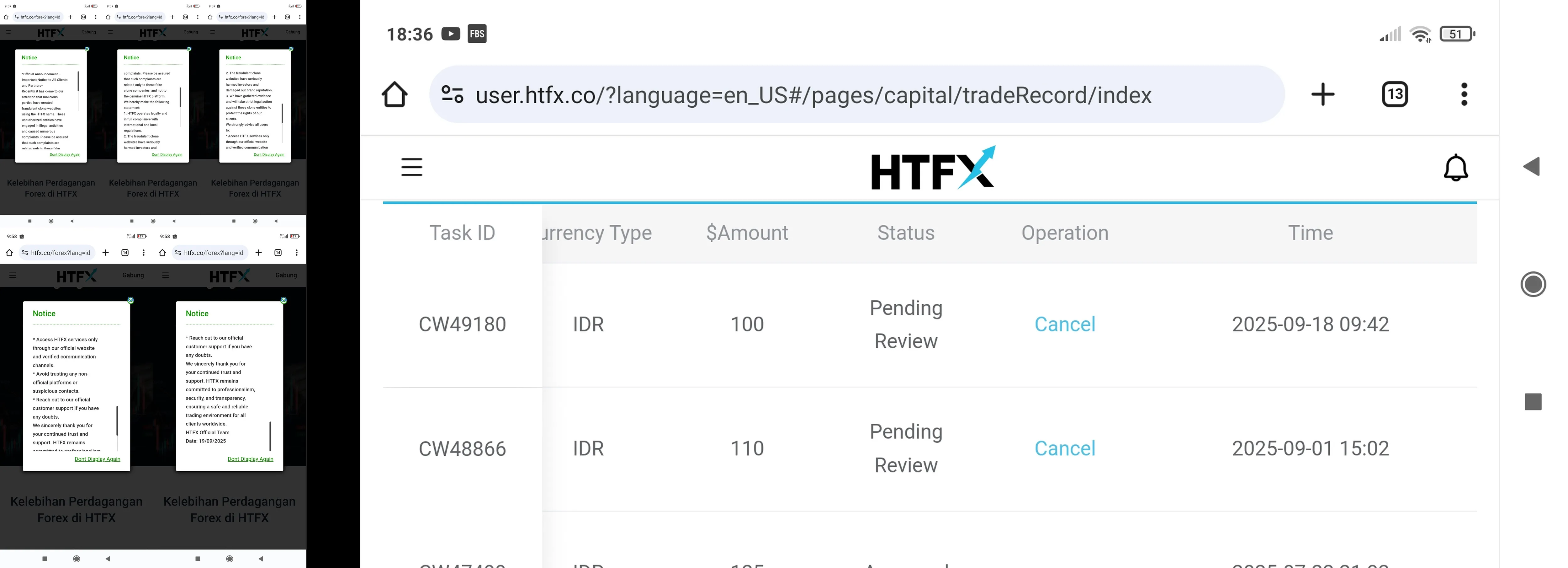Click Dont Display Again under 'We hereby make' notice
The height and width of the screenshot is (568, 1568).
pyautogui.click(x=167, y=155)
